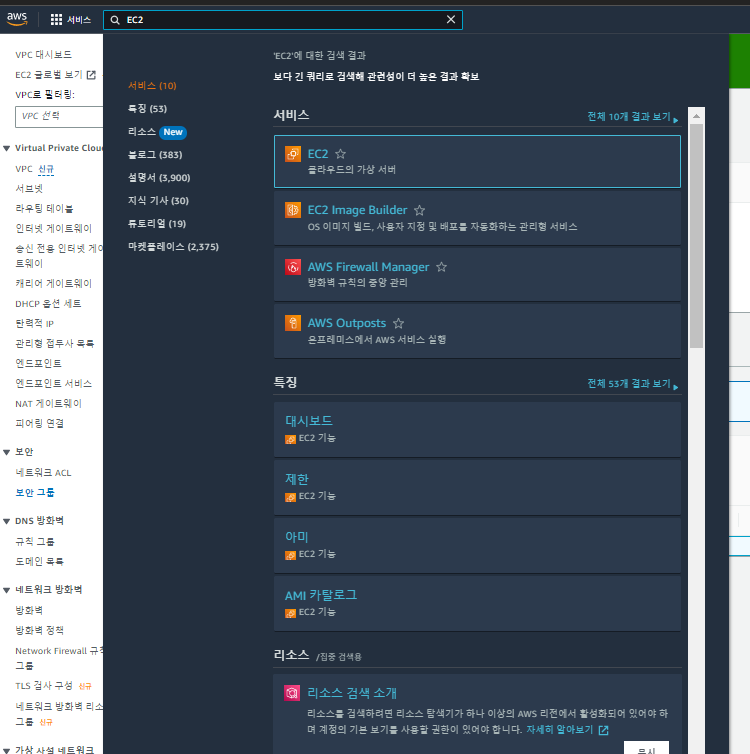This screenshot has height=754, width=750.
Task: Filter results by 특징 (53)
Action: [x=148, y=109]
